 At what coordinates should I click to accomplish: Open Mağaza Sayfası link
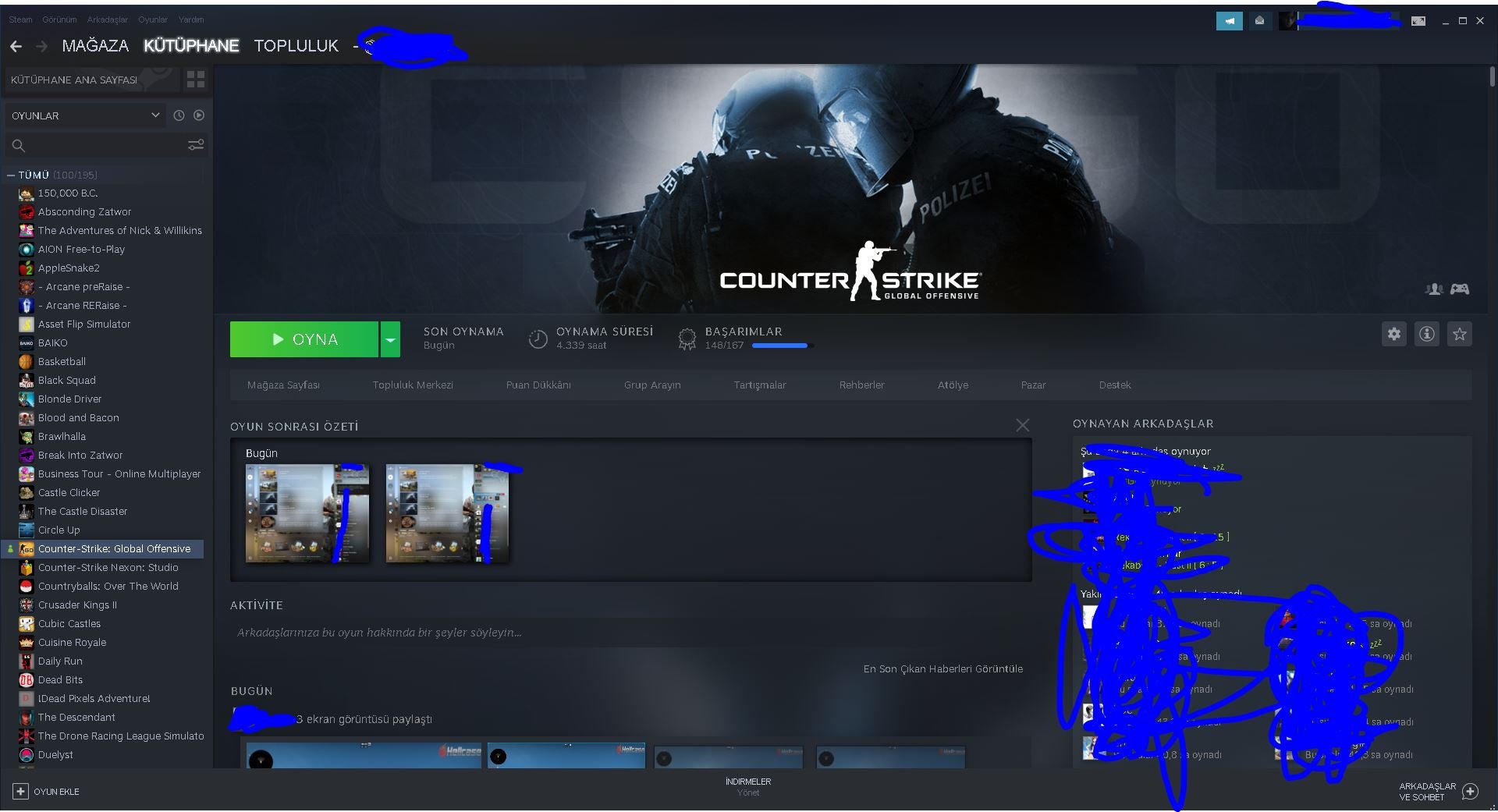(x=283, y=385)
